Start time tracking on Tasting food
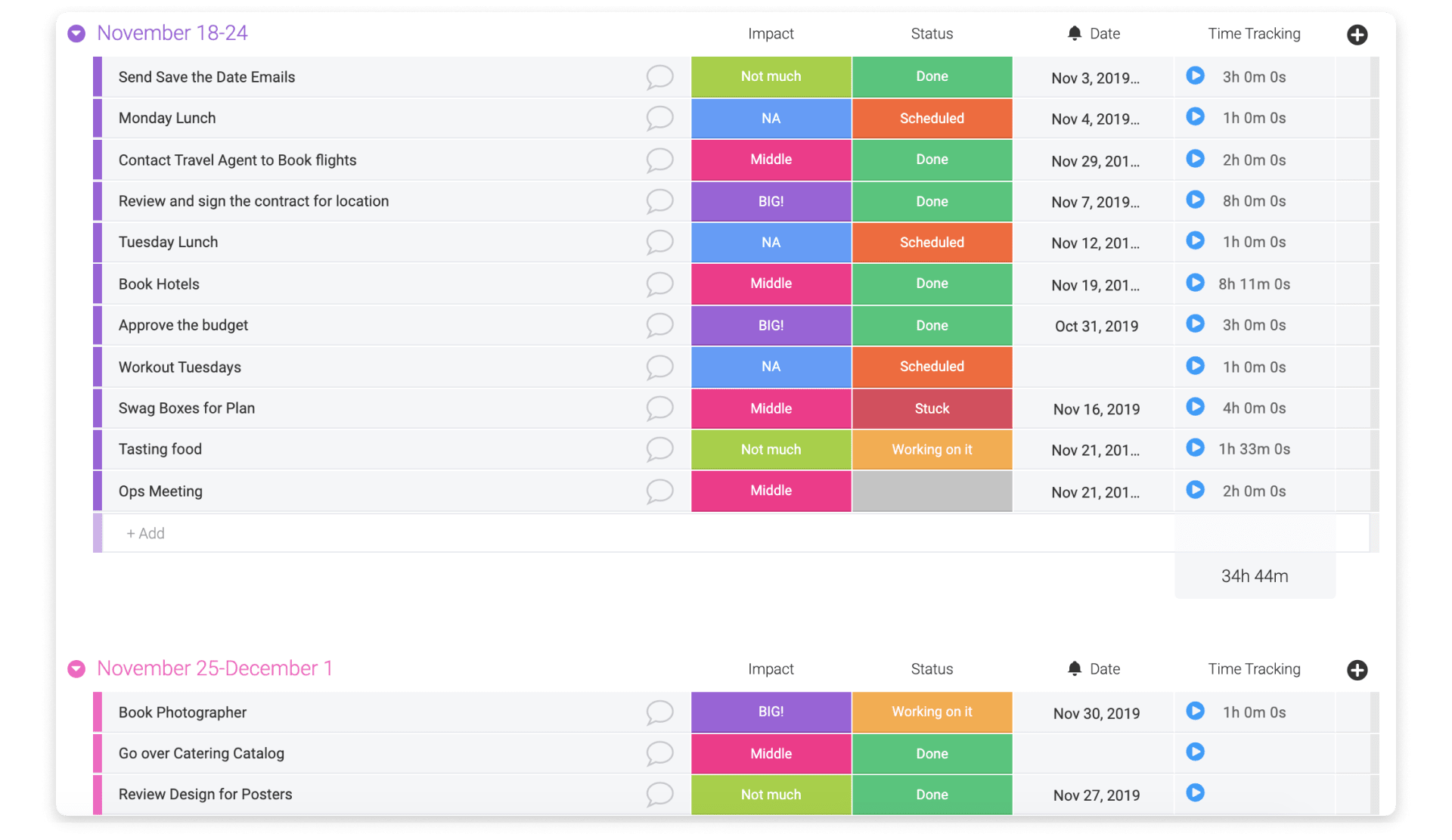Viewport: 1452px width, 840px height. [1195, 448]
